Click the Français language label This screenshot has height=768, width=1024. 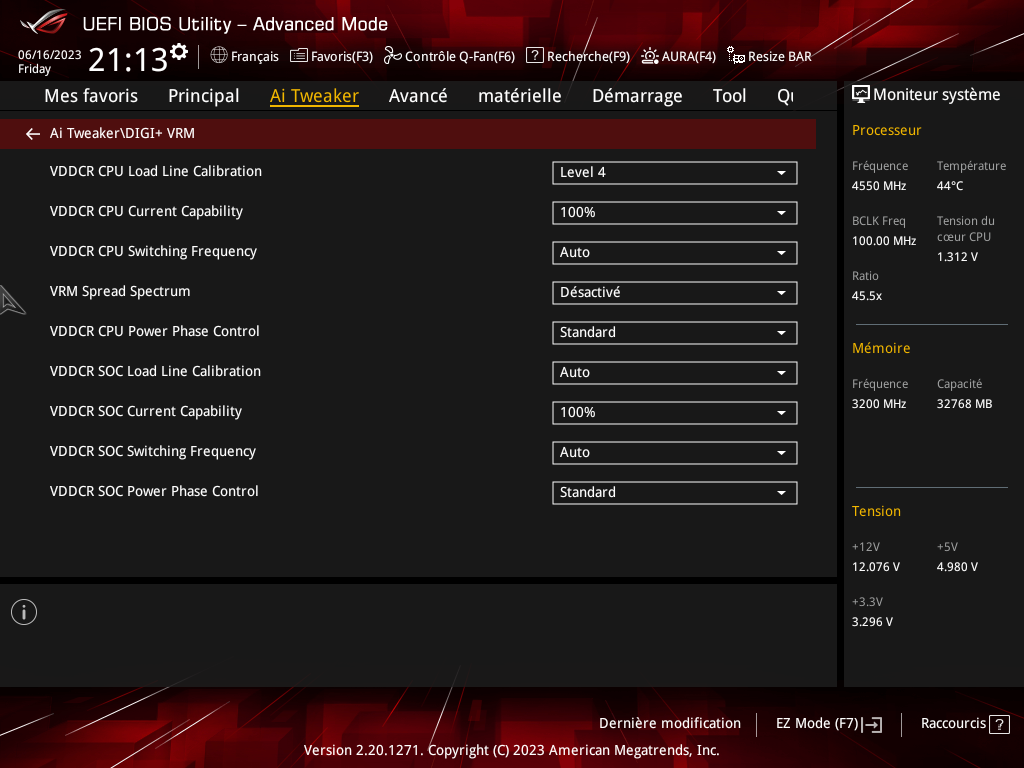pos(255,57)
